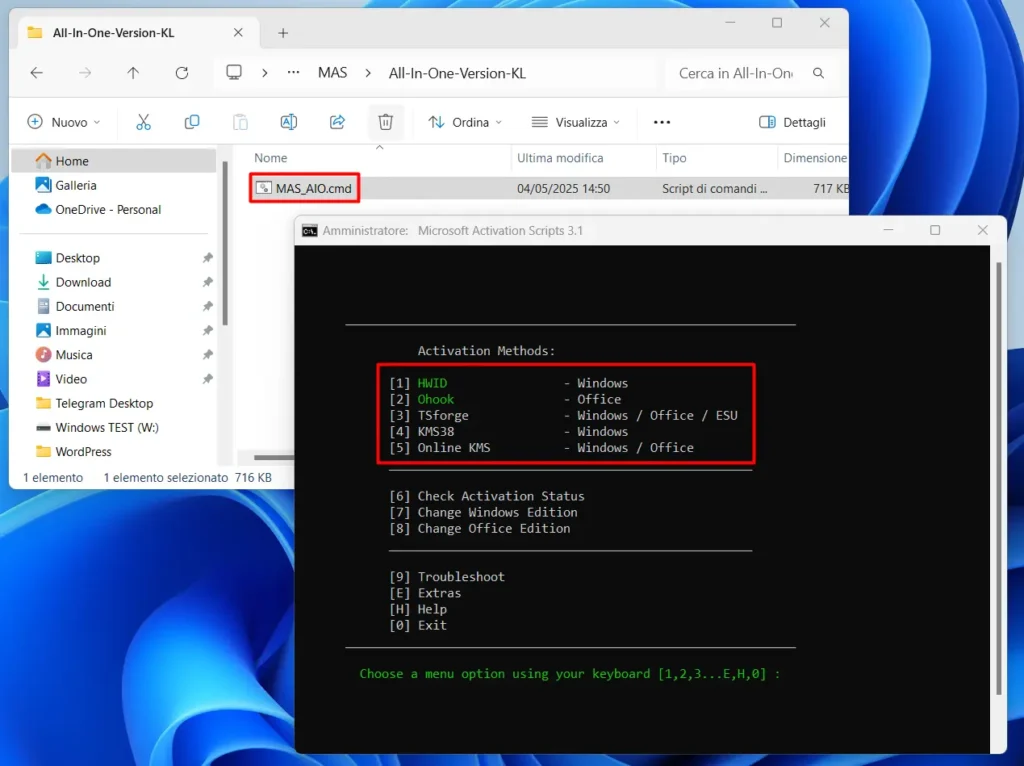Click the navigation pane vertical scrollbar
The height and width of the screenshot is (766, 1024).
point(225,244)
